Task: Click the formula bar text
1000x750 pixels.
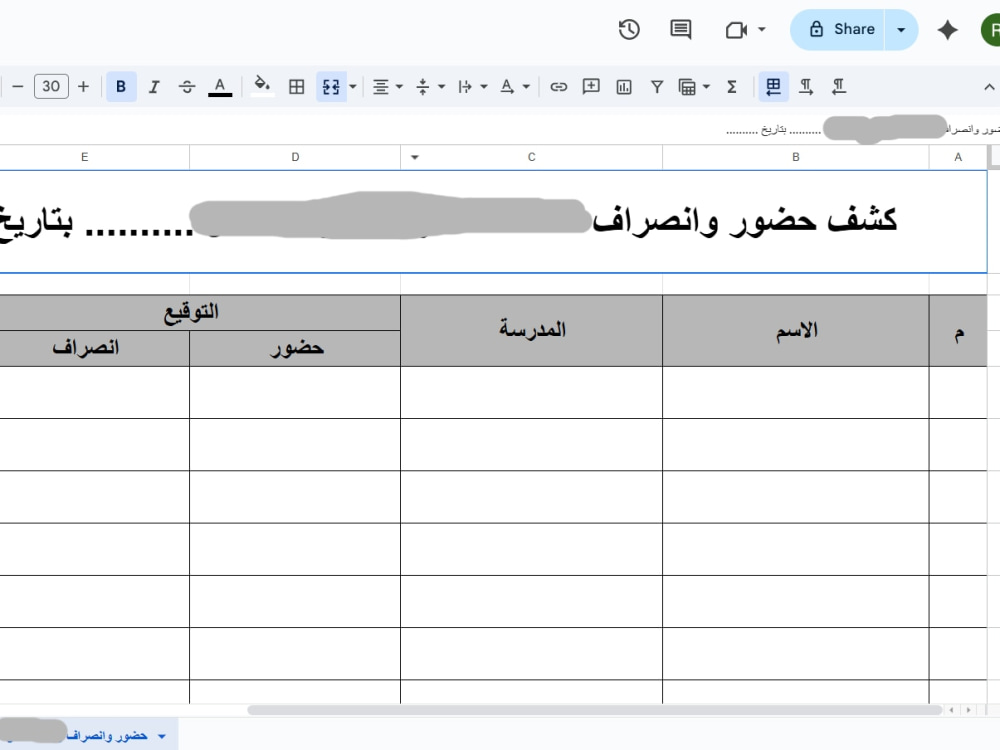Action: click(863, 129)
